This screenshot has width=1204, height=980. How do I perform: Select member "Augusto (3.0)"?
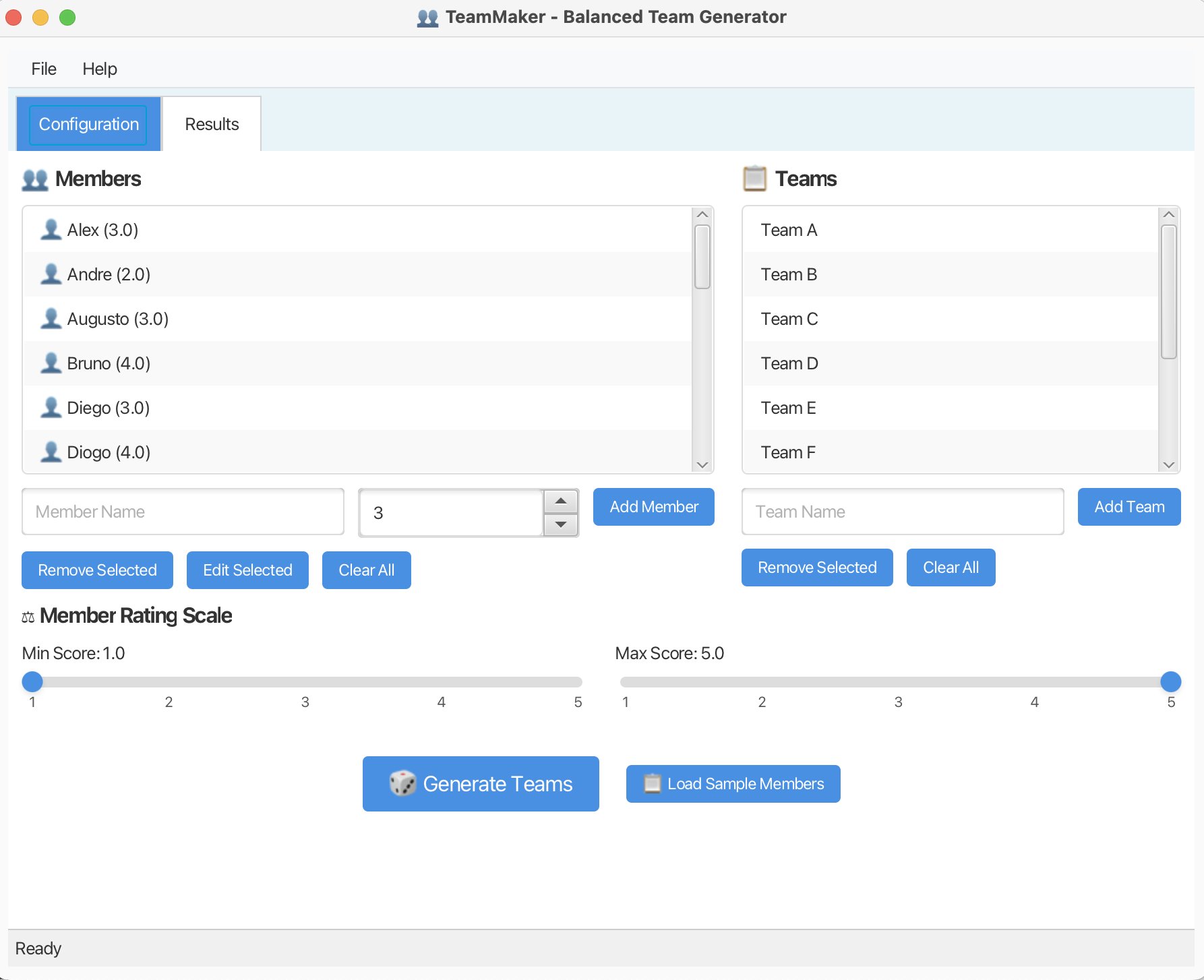click(358, 319)
